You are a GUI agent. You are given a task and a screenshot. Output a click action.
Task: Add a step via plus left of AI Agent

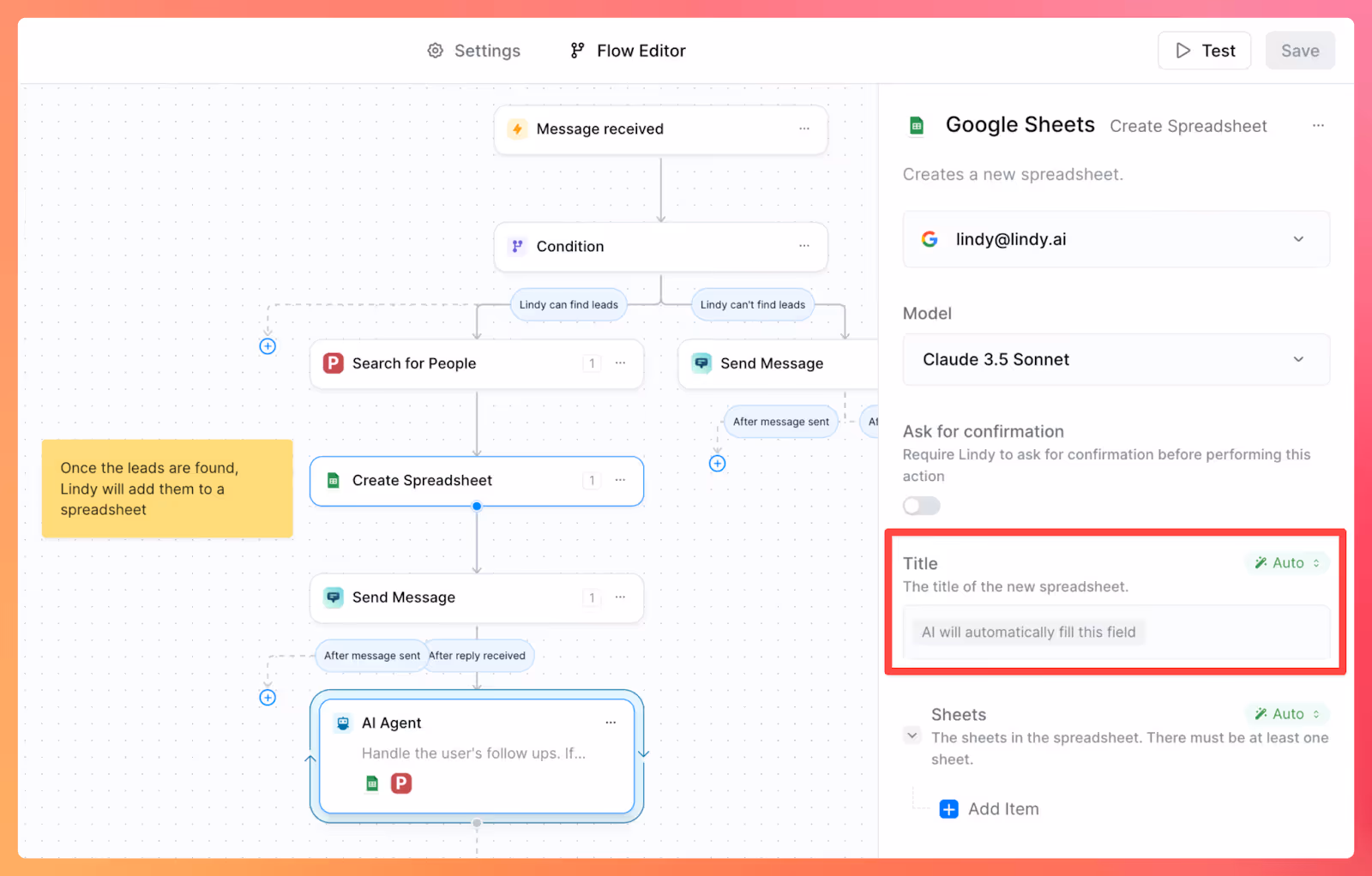point(268,698)
